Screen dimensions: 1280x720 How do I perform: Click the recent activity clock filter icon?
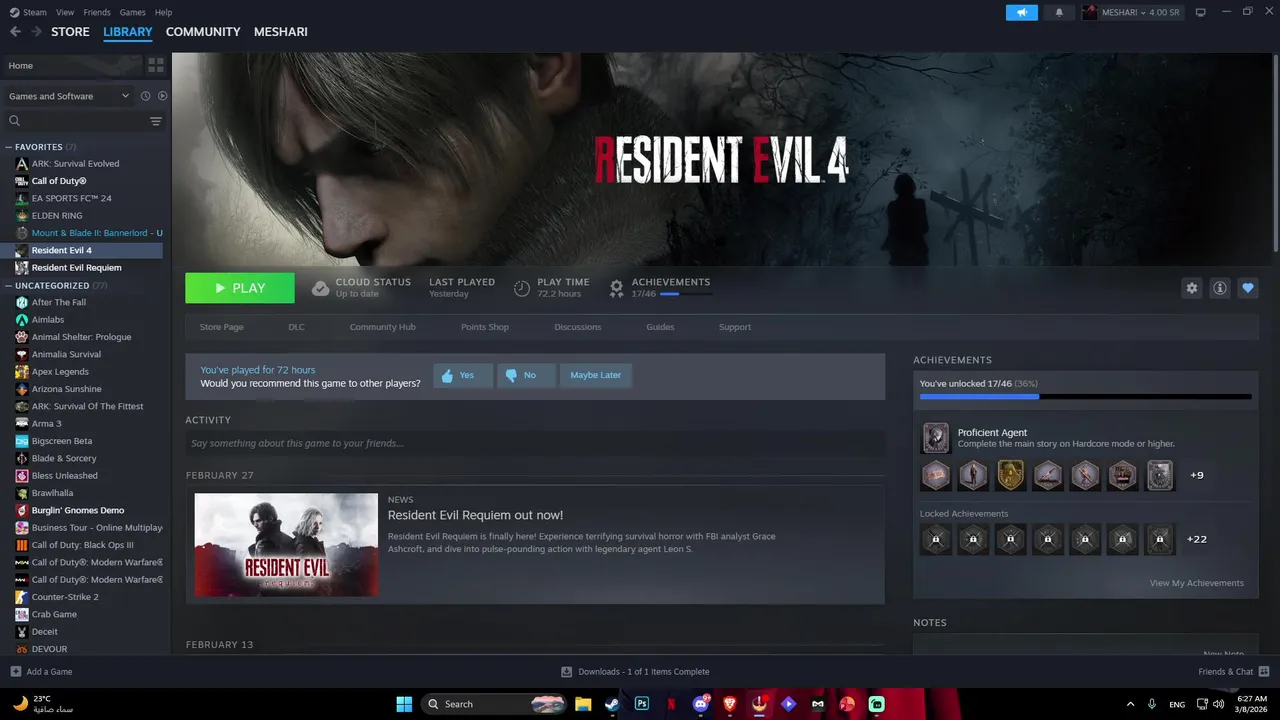145,96
